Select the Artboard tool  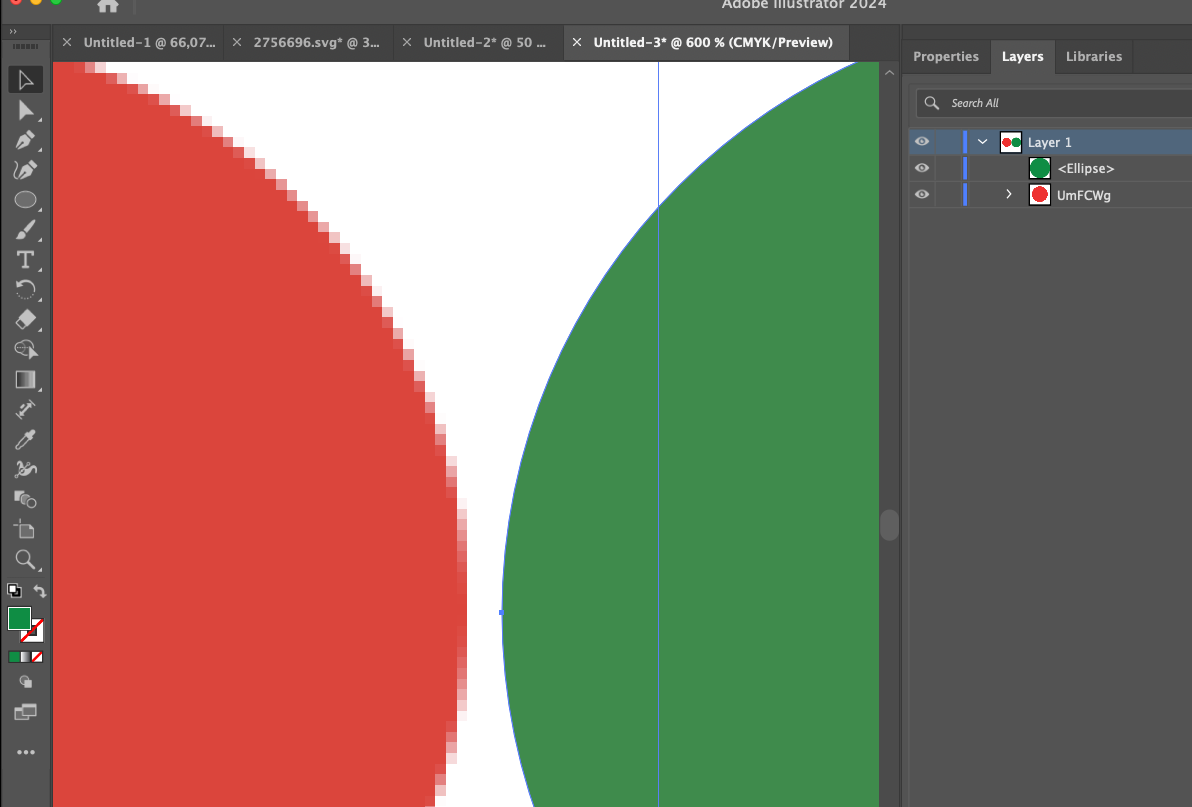point(25,530)
